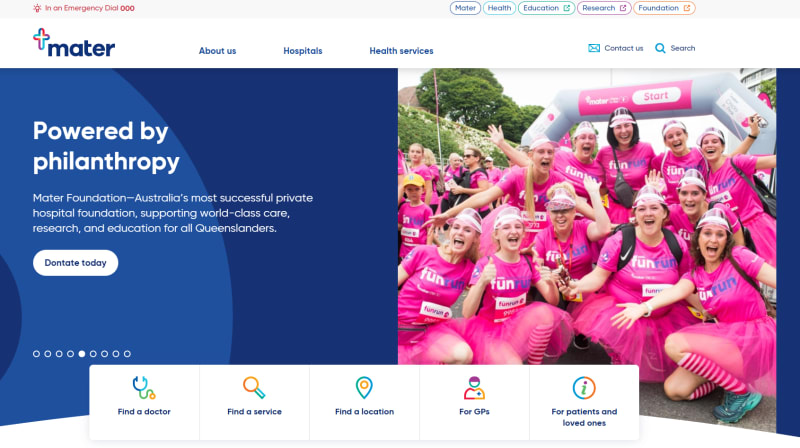Screen dimensions: 800x448
Task: Select the second carousel slide dot
Action: pyautogui.click(x=47, y=354)
